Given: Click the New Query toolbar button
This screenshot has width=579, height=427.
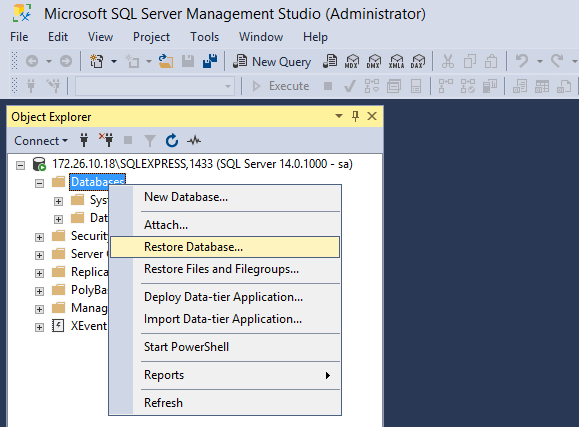Looking at the screenshot, I should [x=272, y=61].
